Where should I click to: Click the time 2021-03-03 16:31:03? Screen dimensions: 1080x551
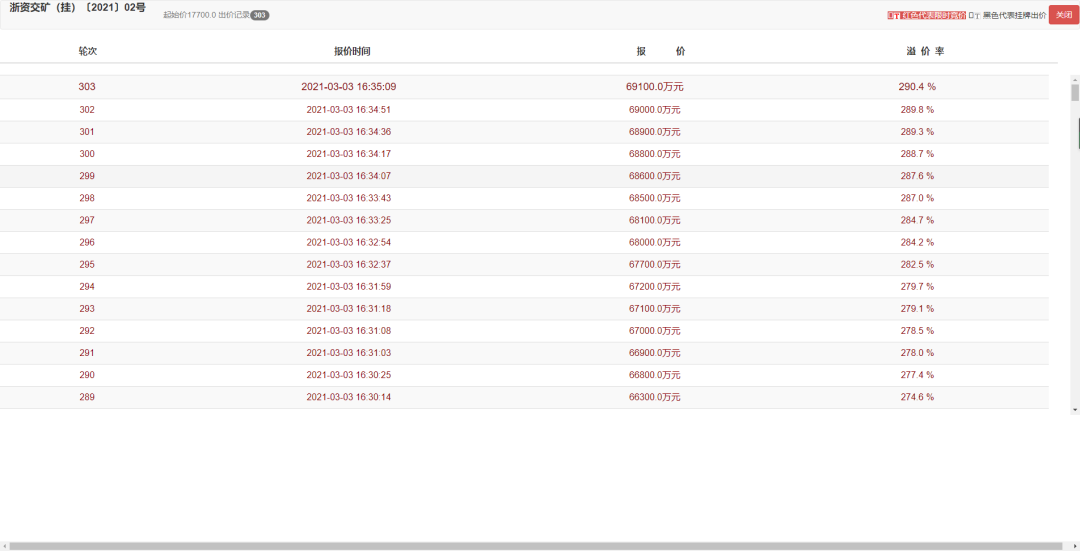pos(349,352)
